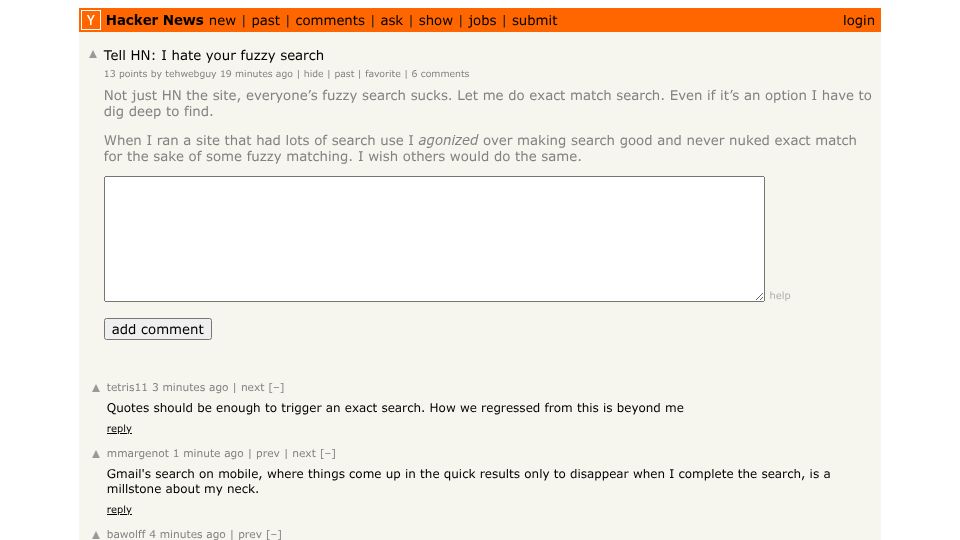This screenshot has height=540, width=960.
Task: Upvote bawolff's comment
Action: (x=96, y=535)
